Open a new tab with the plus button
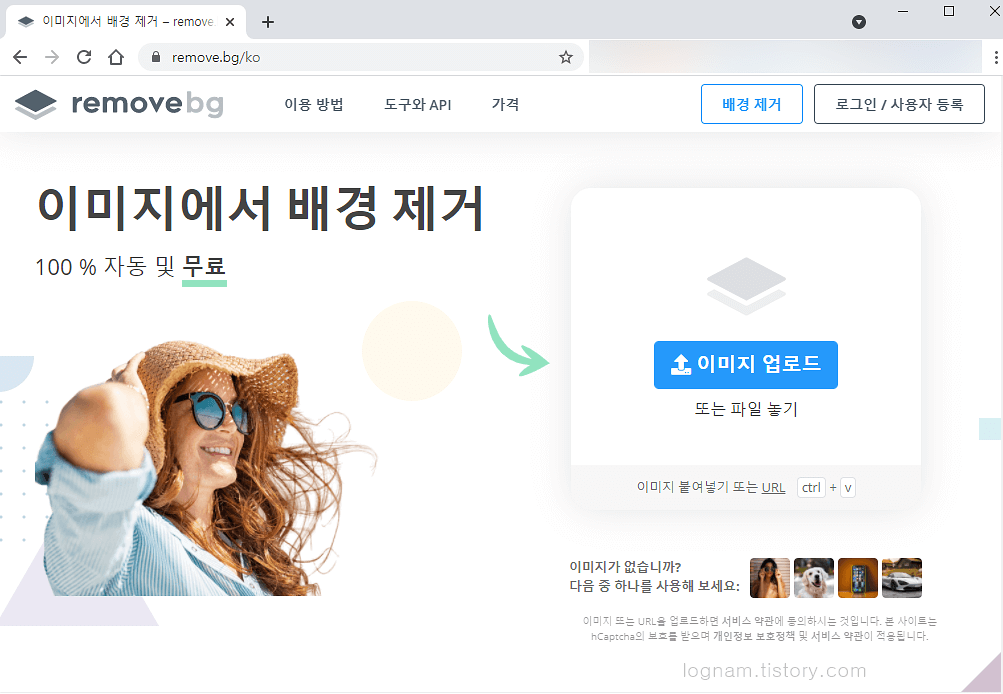The image size is (1003, 694). [x=268, y=22]
